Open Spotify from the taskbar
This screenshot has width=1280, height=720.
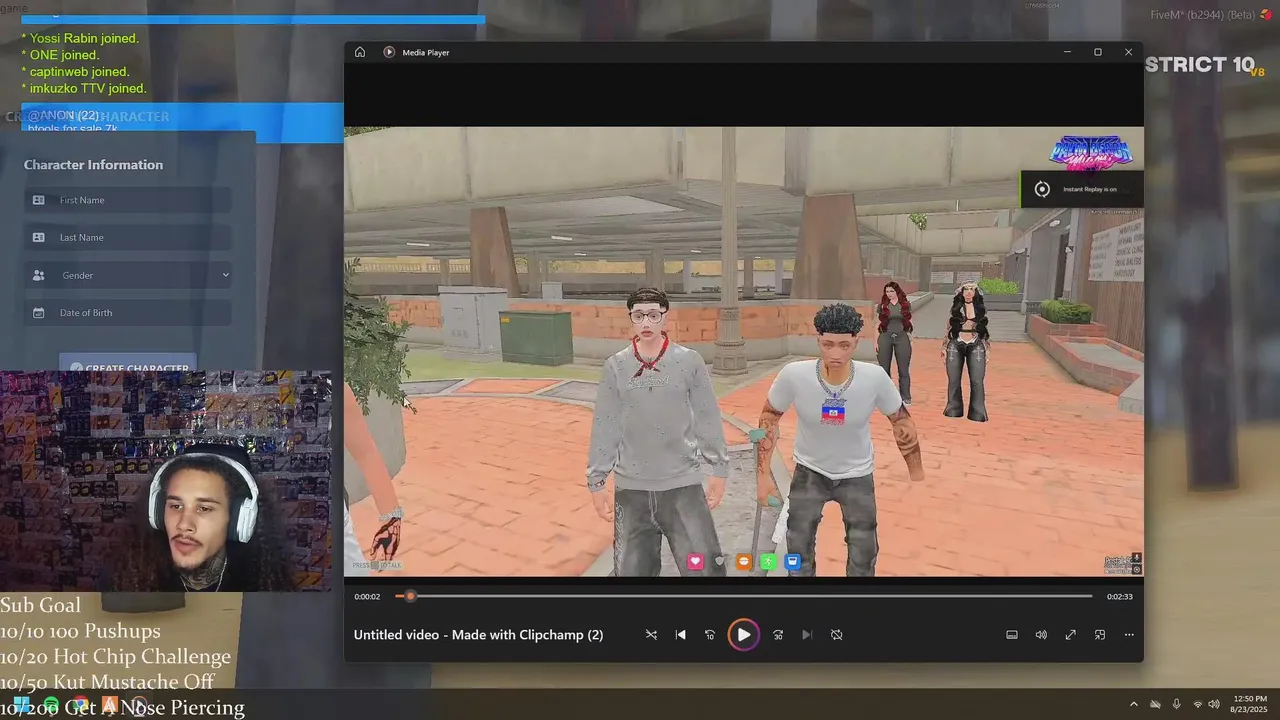(50, 706)
